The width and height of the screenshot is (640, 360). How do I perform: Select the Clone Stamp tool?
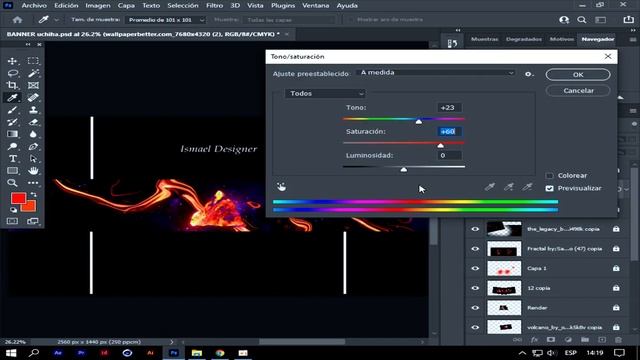(33, 110)
